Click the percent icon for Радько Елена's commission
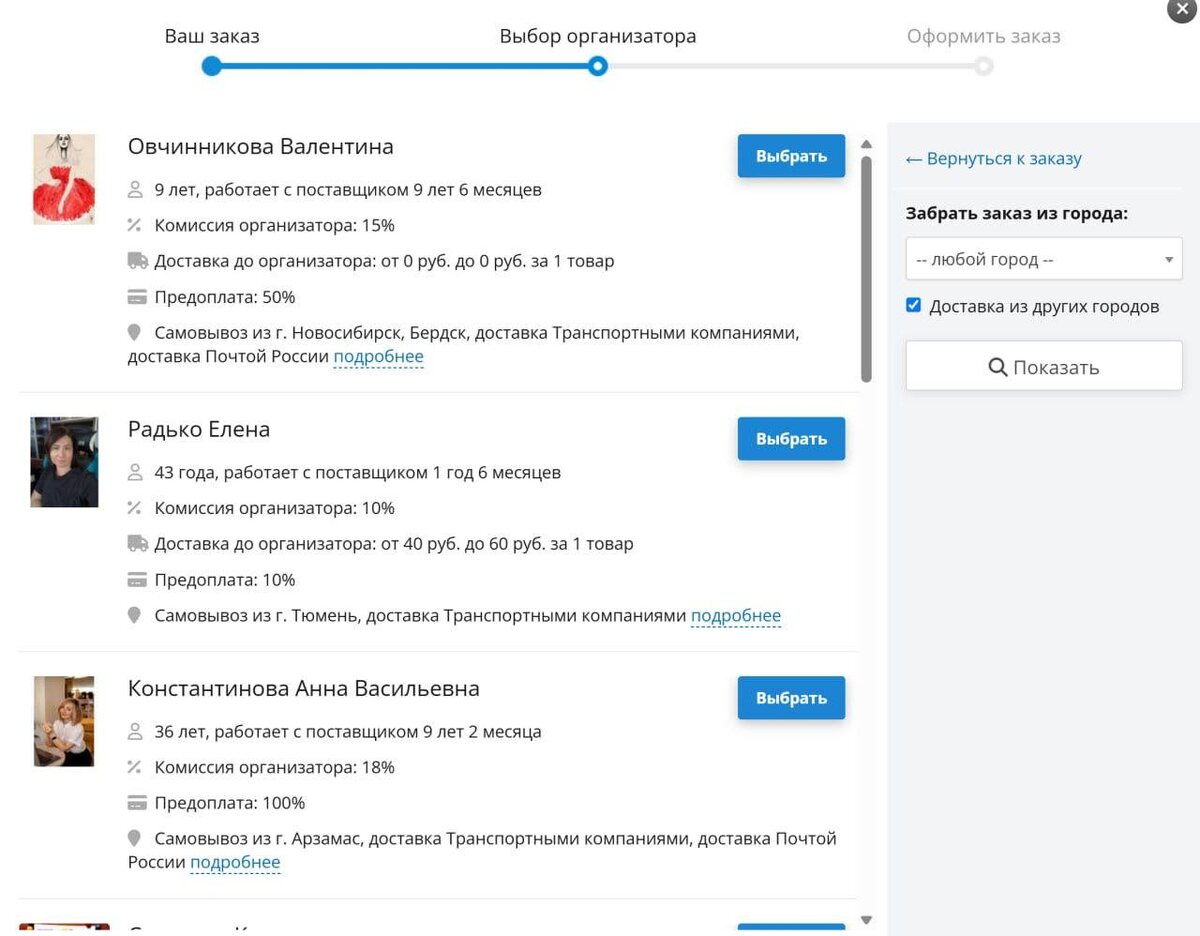The height and width of the screenshot is (936, 1200). click(135, 508)
